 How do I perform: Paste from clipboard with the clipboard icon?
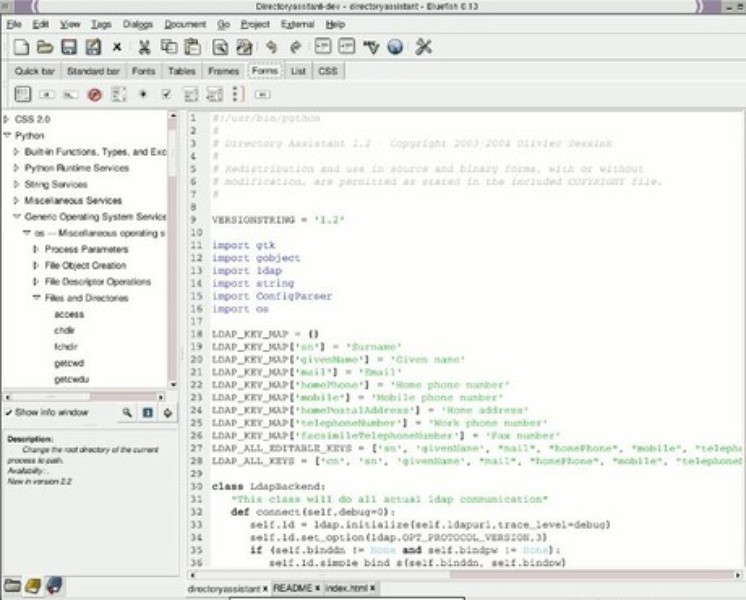coord(193,47)
